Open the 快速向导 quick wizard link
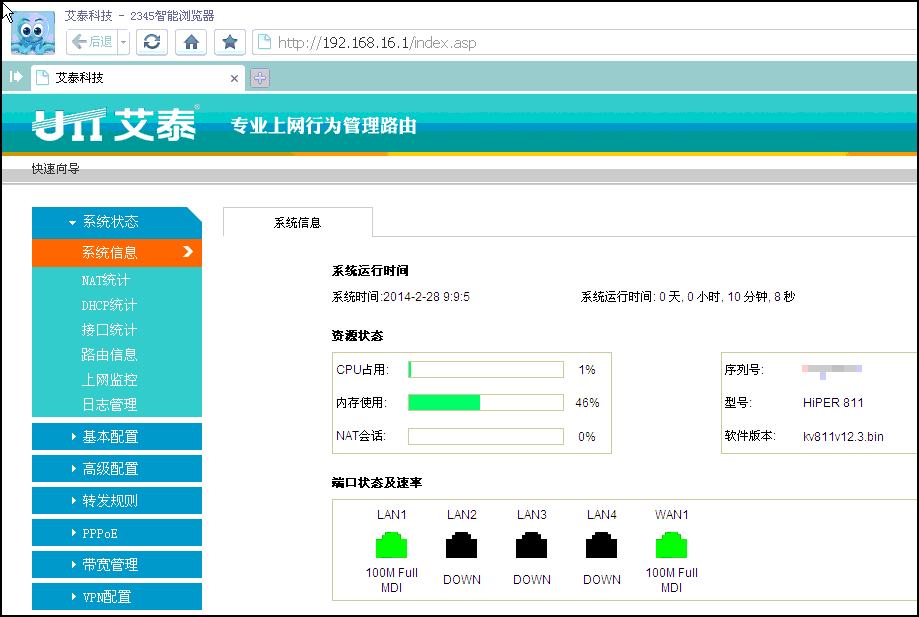 (56, 169)
